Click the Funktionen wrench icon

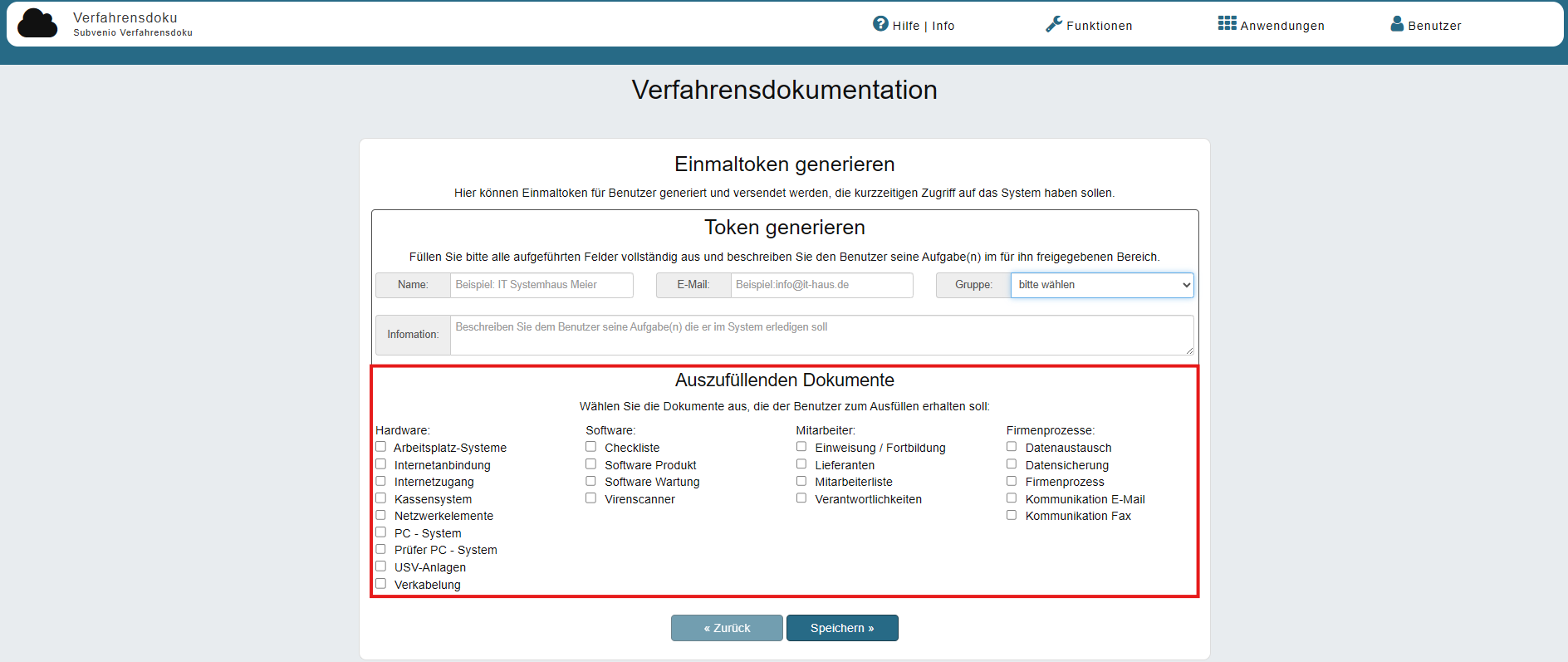click(x=1054, y=24)
